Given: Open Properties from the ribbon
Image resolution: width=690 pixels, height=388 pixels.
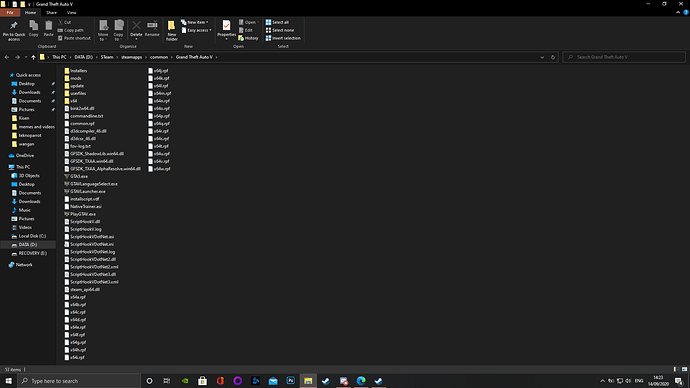Looking at the screenshot, I should coord(227,30).
